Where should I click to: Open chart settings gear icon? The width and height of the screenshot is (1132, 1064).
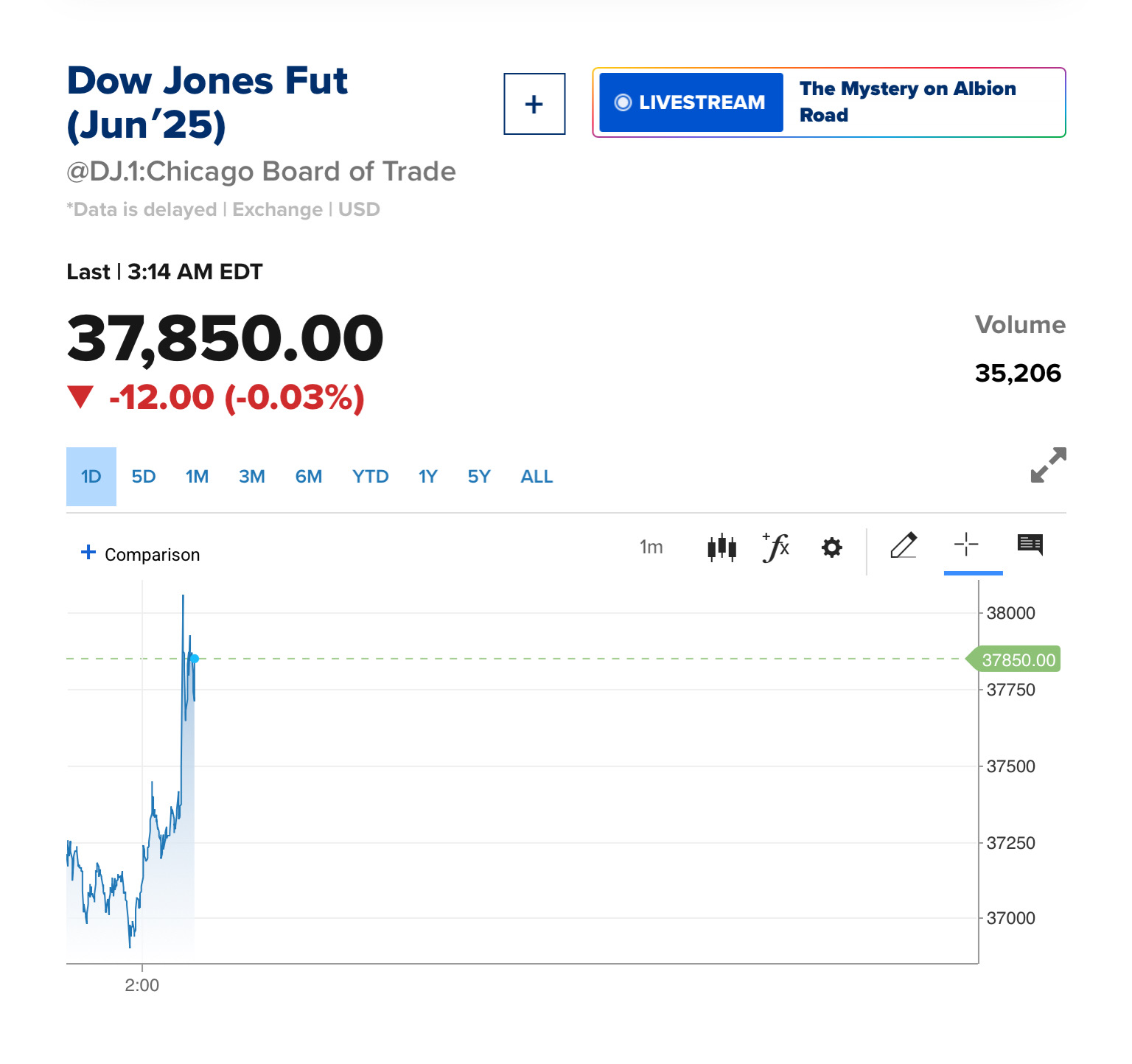coord(832,547)
